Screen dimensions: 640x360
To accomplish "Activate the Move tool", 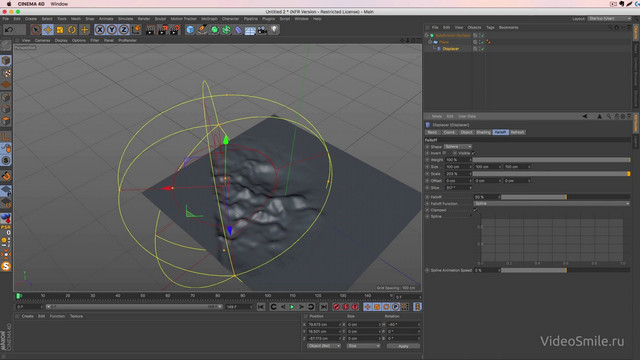I will pyautogui.click(x=48, y=30).
